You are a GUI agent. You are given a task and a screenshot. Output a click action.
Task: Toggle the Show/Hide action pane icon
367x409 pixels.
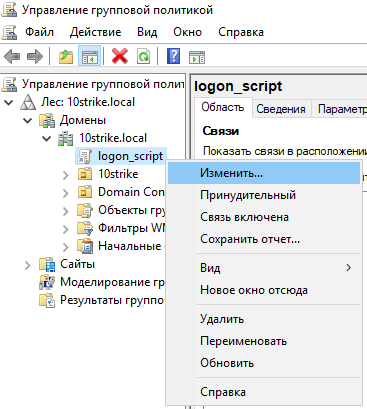coord(197,57)
